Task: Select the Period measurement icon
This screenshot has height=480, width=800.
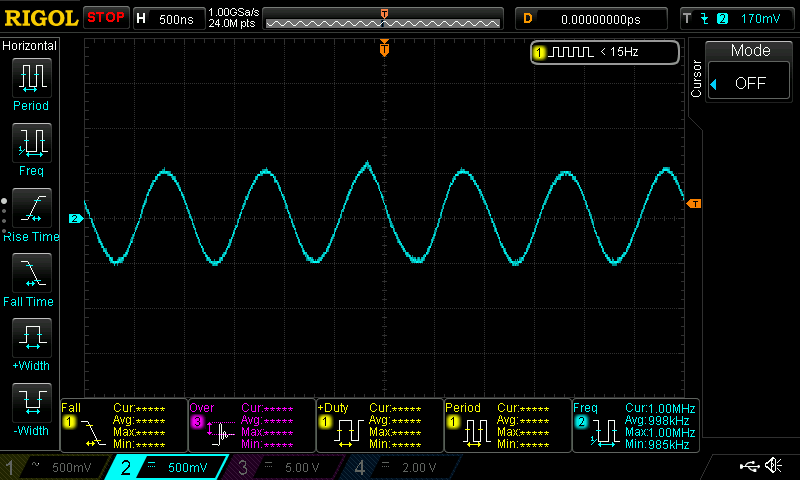Action: click(31, 77)
